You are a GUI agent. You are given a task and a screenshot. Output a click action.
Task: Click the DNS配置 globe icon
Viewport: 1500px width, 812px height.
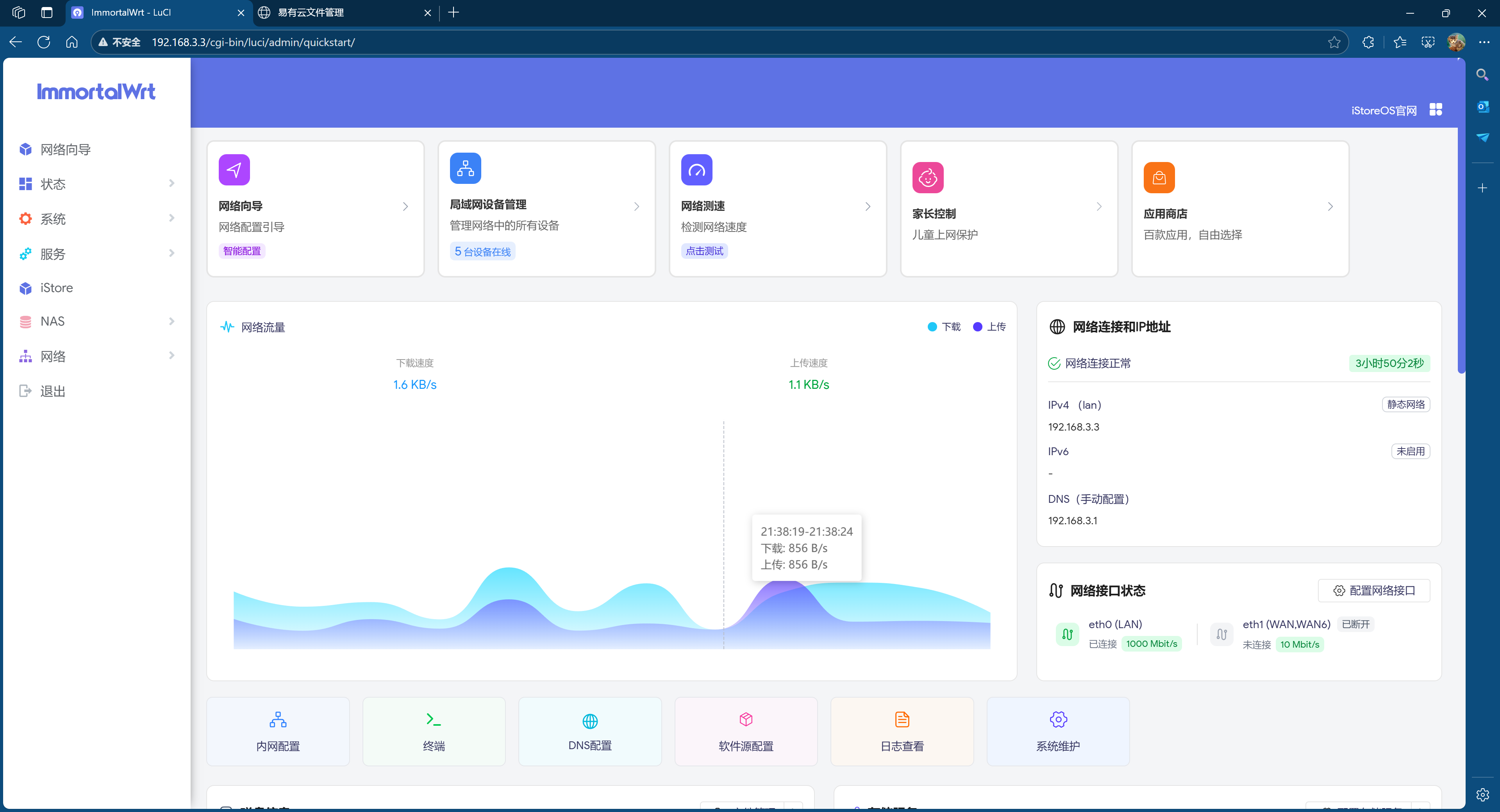click(589, 721)
